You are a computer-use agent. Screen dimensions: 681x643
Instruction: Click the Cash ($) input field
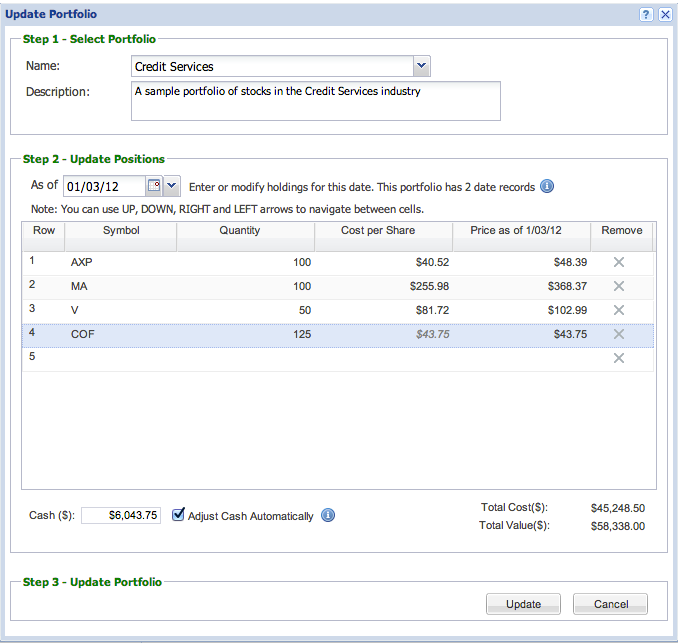121,515
